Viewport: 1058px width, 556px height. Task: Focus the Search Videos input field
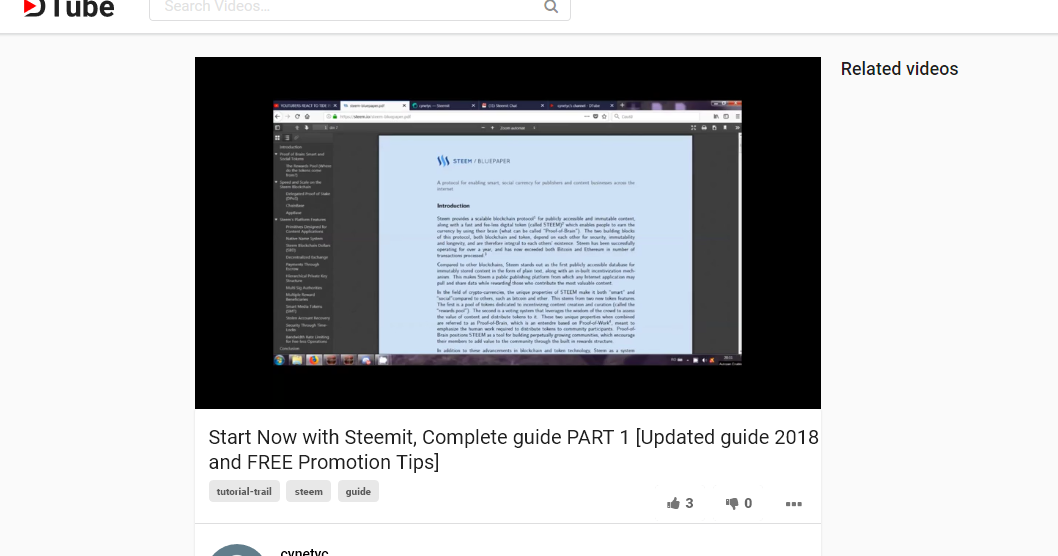click(x=360, y=8)
